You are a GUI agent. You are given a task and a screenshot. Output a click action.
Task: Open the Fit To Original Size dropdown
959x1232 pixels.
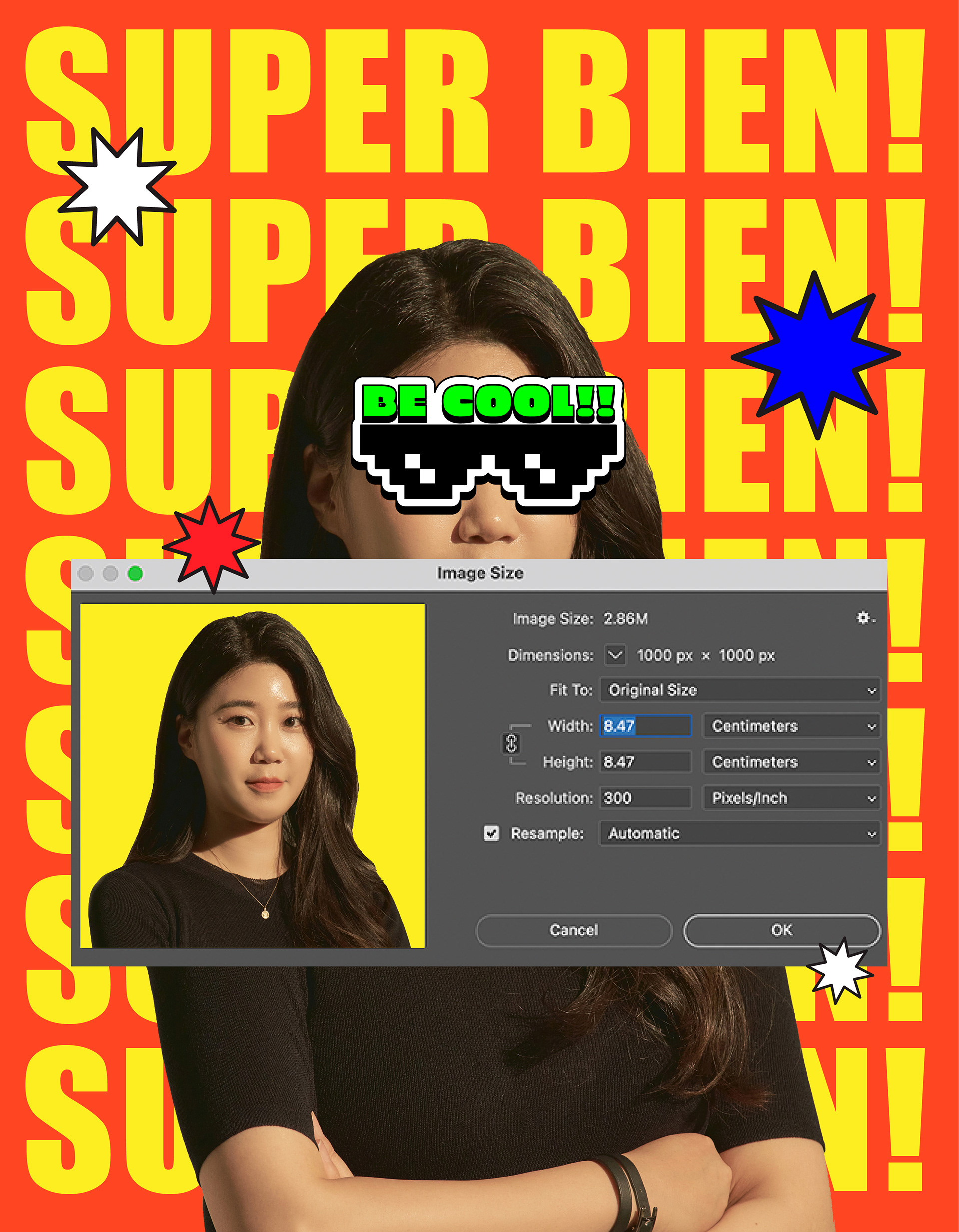[740, 690]
